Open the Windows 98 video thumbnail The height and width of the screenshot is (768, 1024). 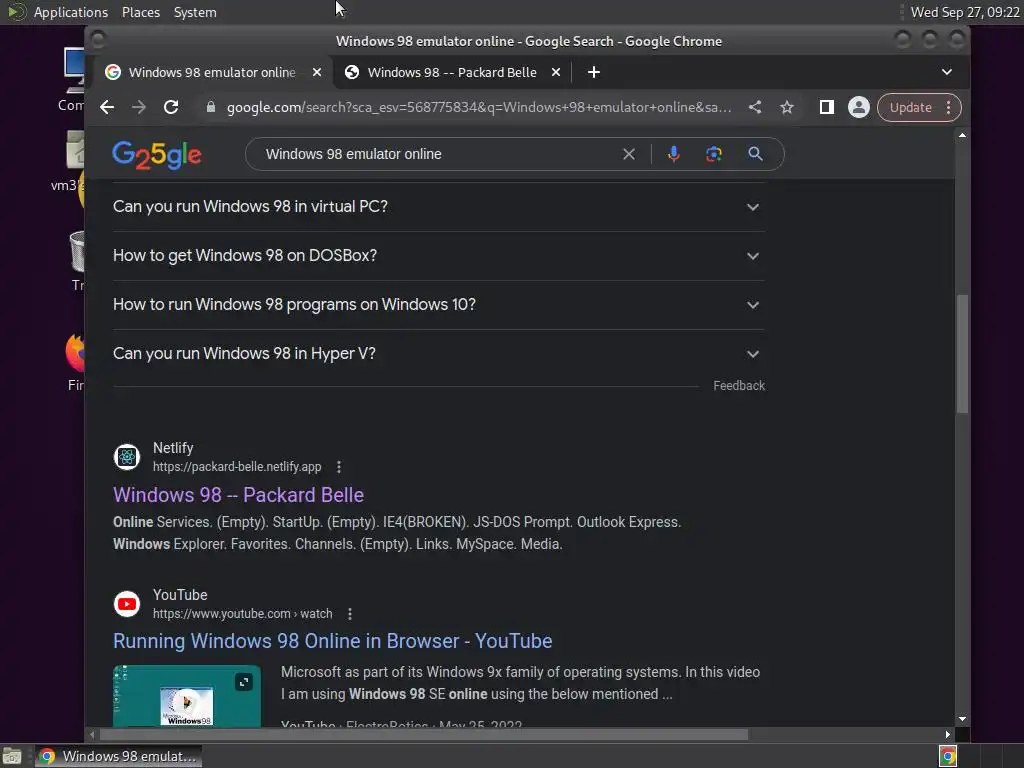point(187,696)
